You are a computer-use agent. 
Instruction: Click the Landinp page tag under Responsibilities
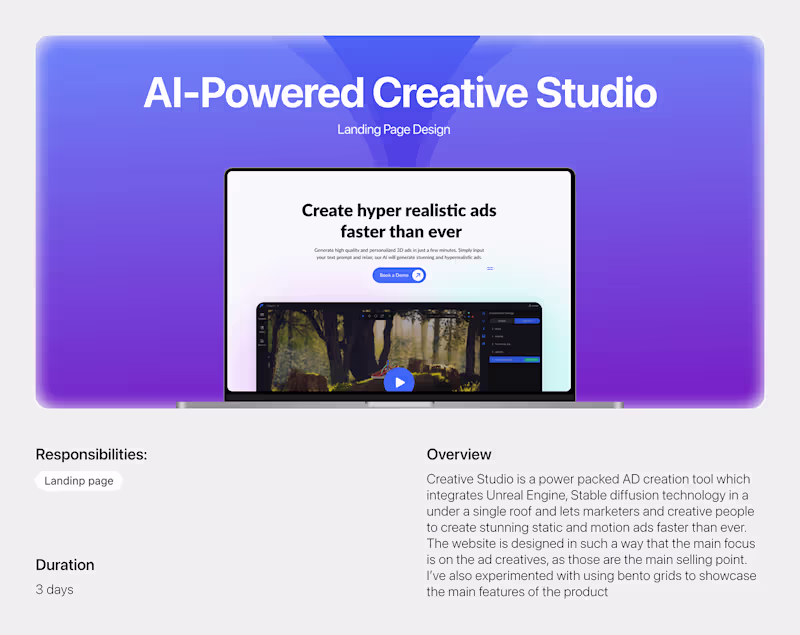(79, 481)
